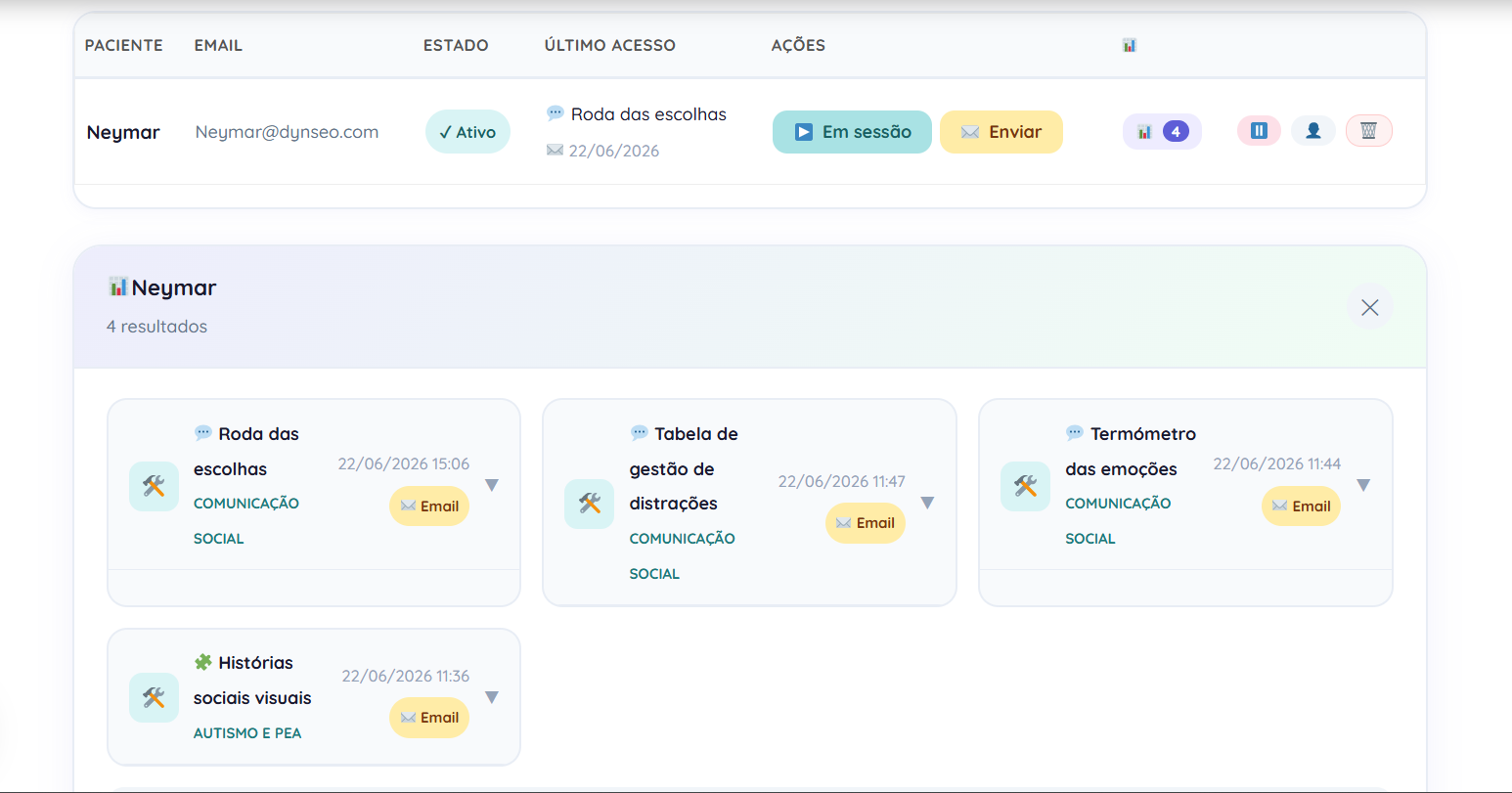Click tools icon on Termómetro das emoções card
The width and height of the screenshot is (1512, 793).
(x=1025, y=486)
